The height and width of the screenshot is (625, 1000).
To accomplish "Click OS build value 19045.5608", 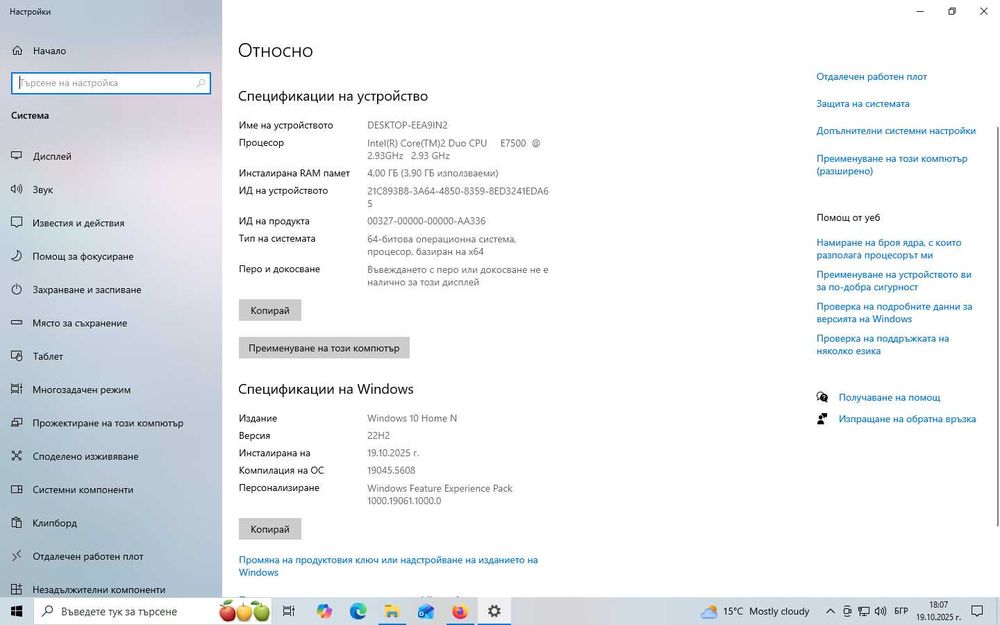I will tap(391, 470).
